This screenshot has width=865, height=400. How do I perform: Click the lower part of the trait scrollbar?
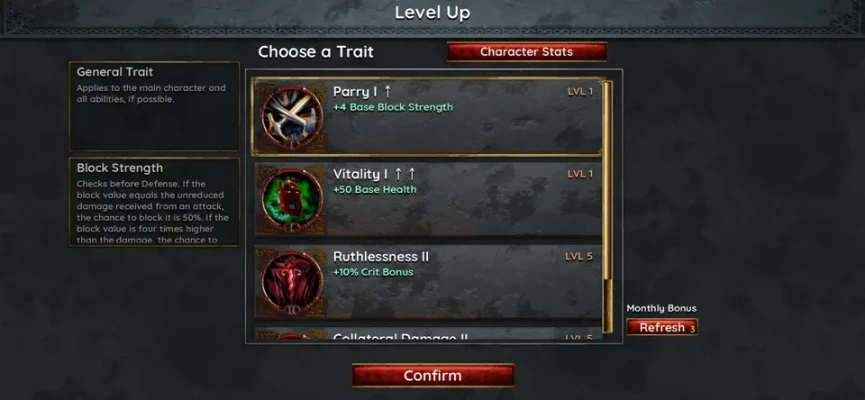608,306
